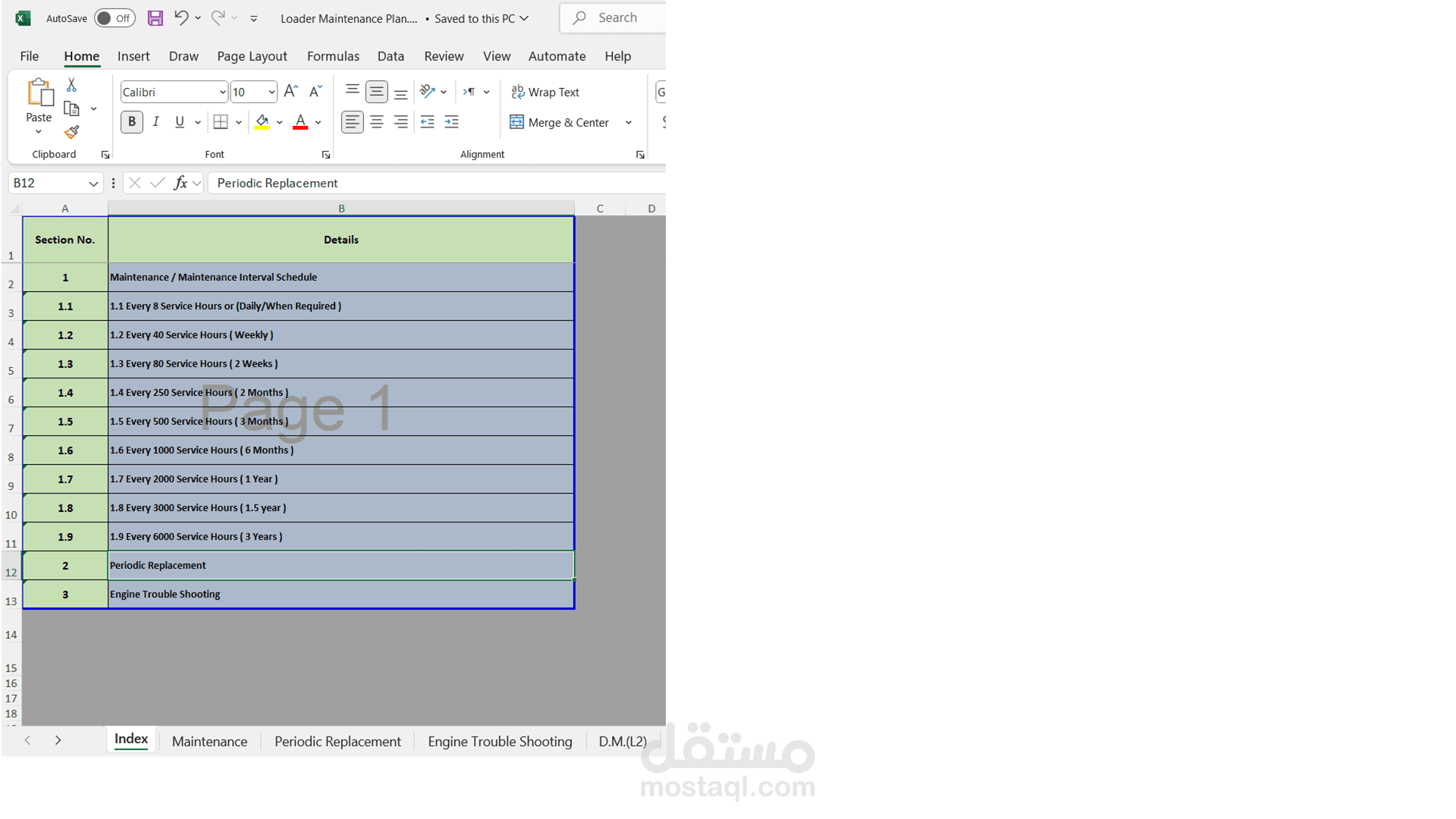This screenshot has height=819, width=1456.
Task: Toggle Italic formatting
Action: coord(156,122)
